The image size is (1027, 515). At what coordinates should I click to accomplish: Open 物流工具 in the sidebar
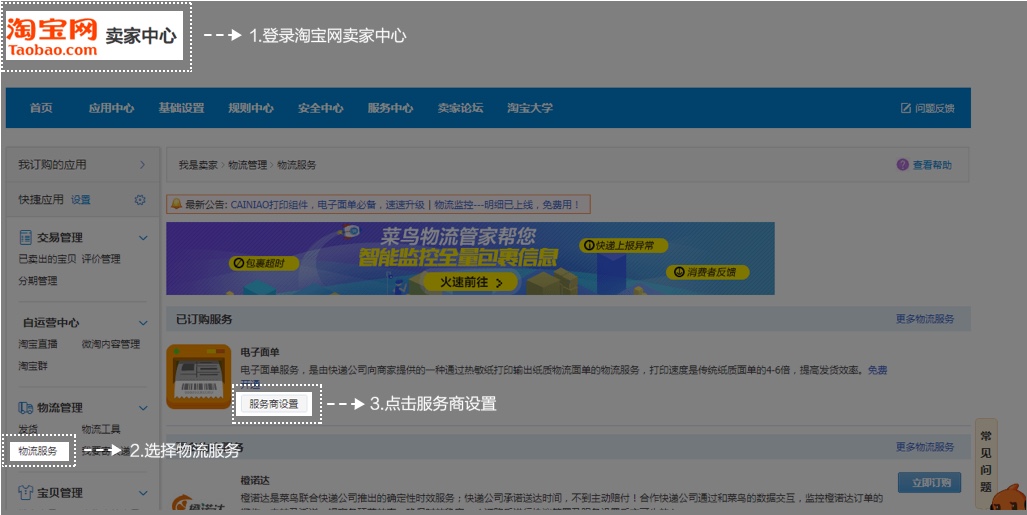coord(101,429)
